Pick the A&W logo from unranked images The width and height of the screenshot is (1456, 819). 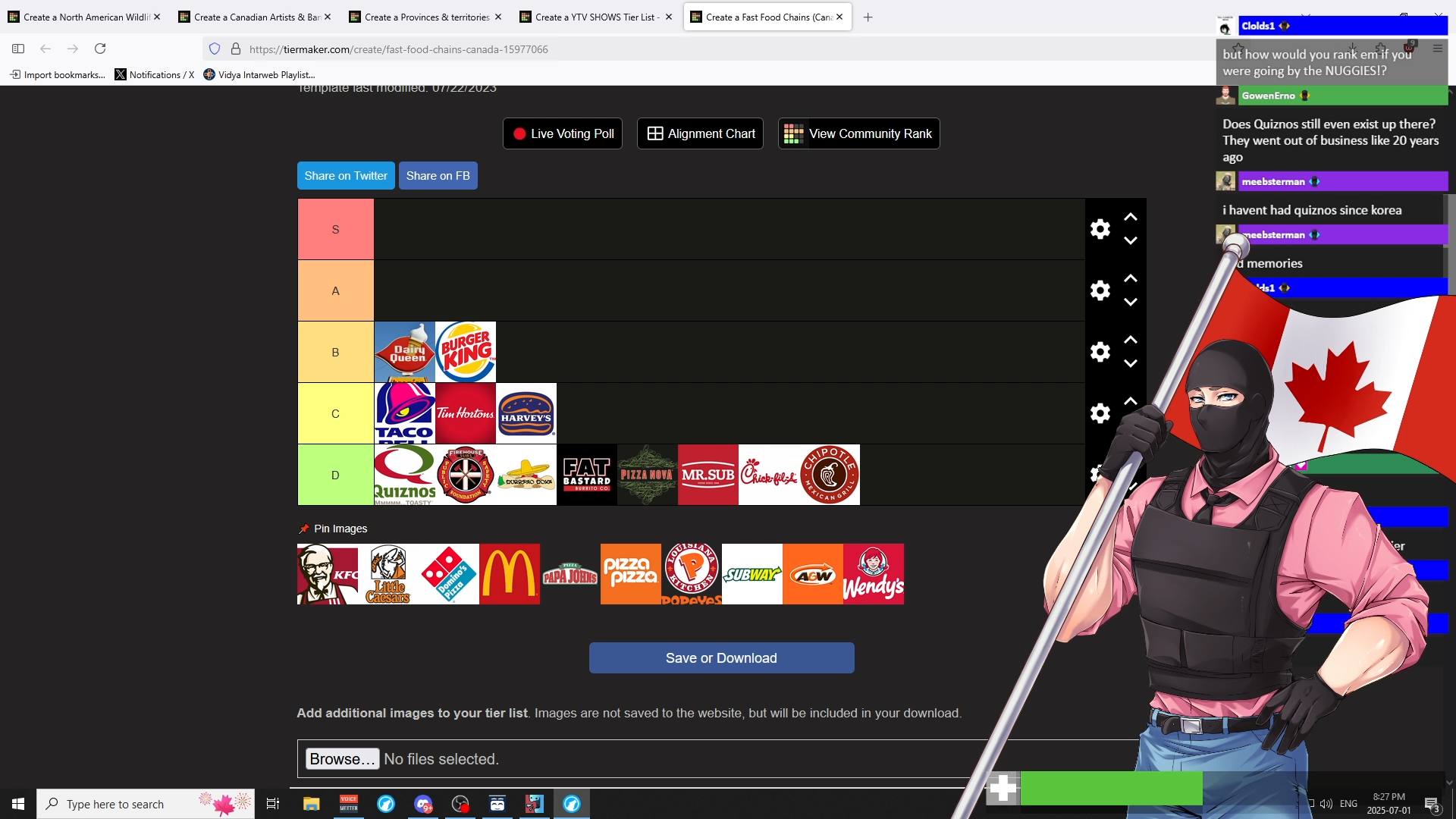point(813,574)
